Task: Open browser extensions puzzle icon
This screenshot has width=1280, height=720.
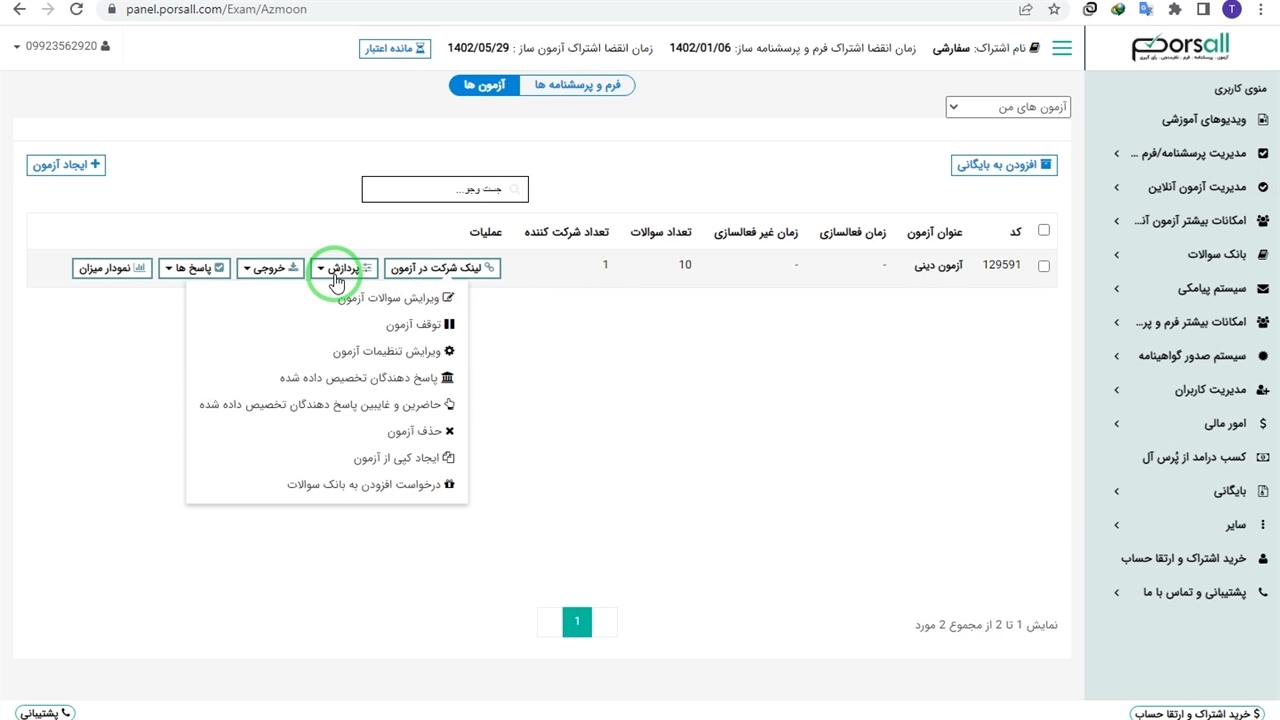Action: coord(1175,9)
